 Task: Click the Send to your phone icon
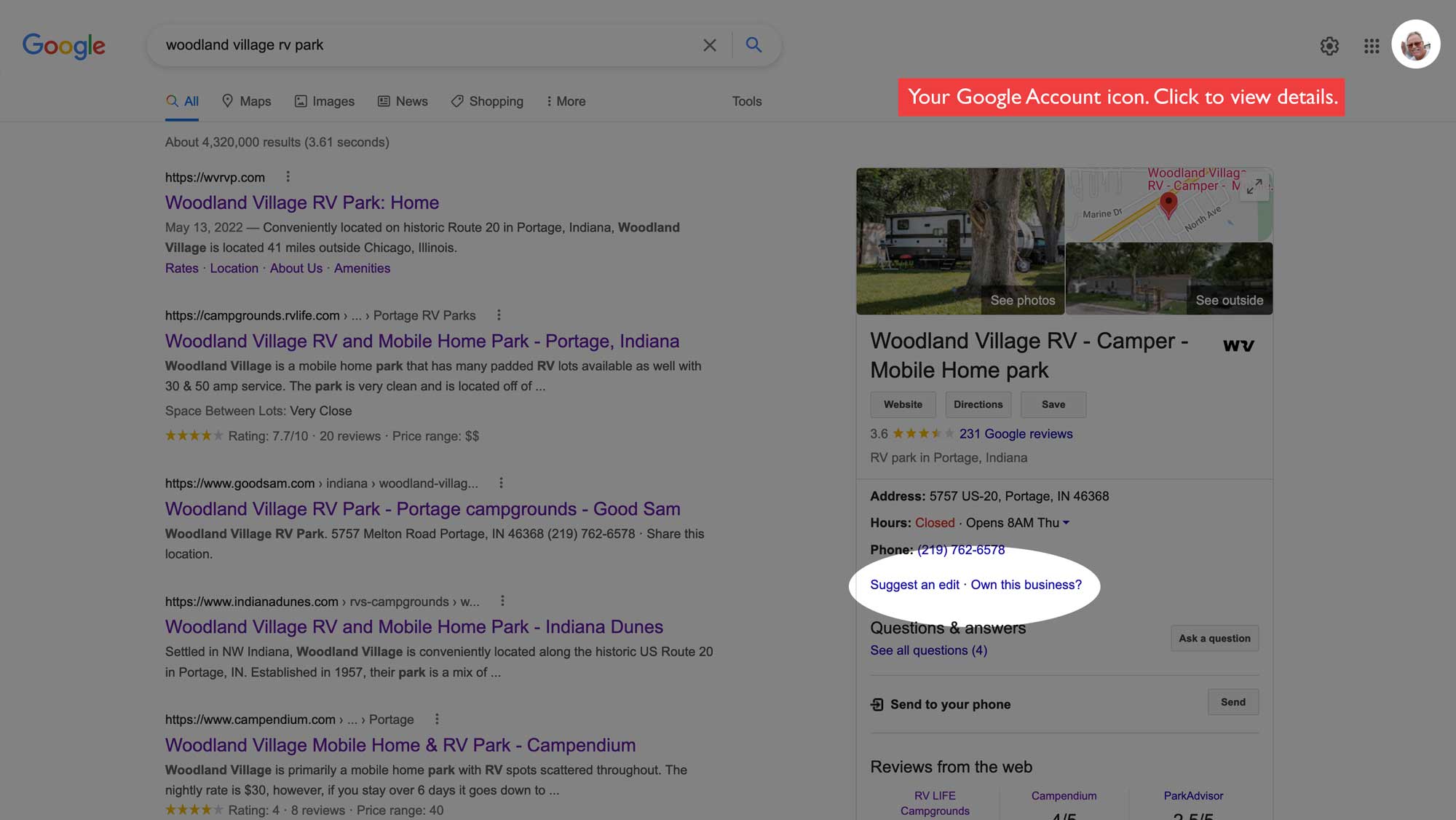click(877, 704)
